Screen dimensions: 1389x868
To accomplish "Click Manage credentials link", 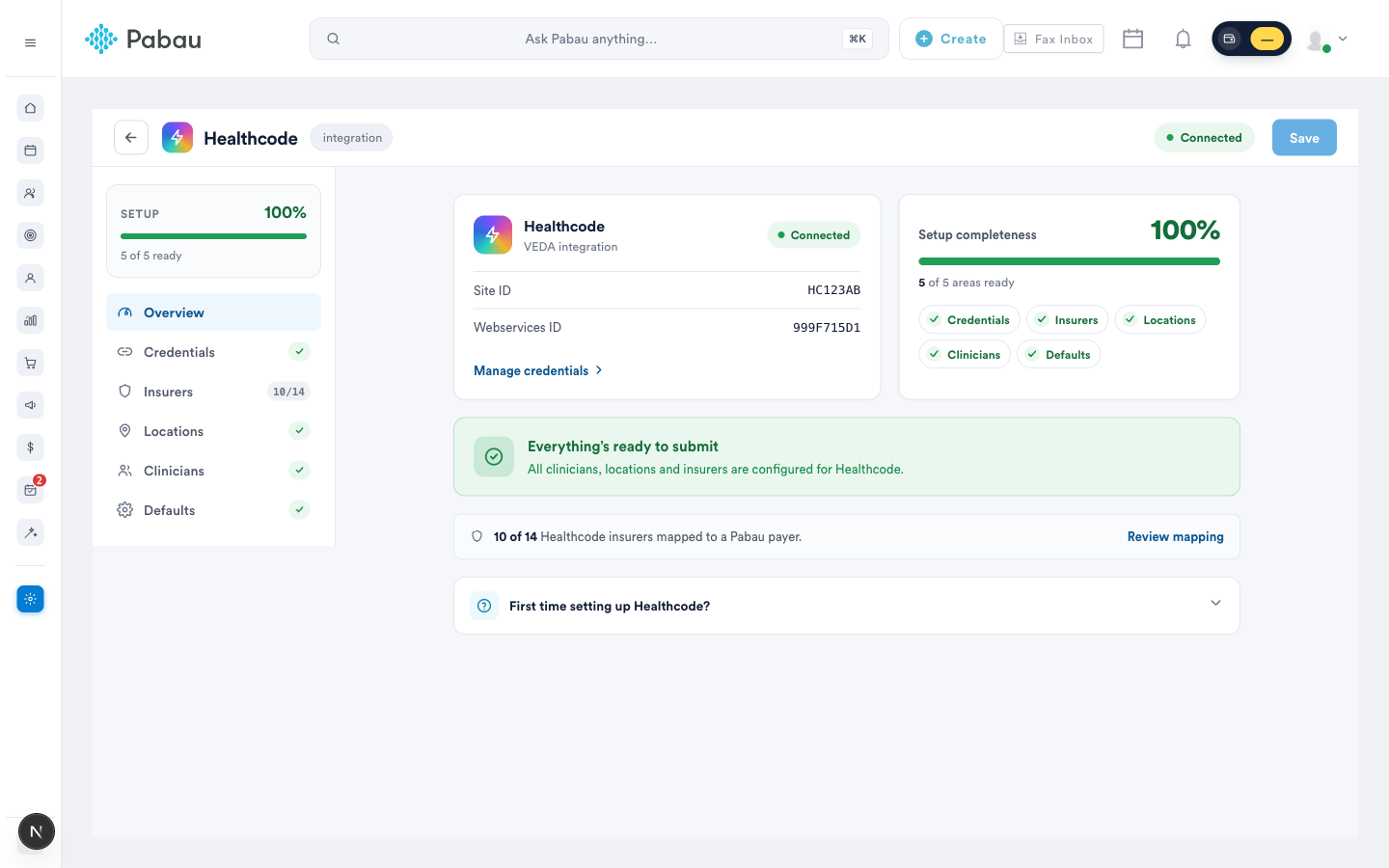I will coord(538,370).
